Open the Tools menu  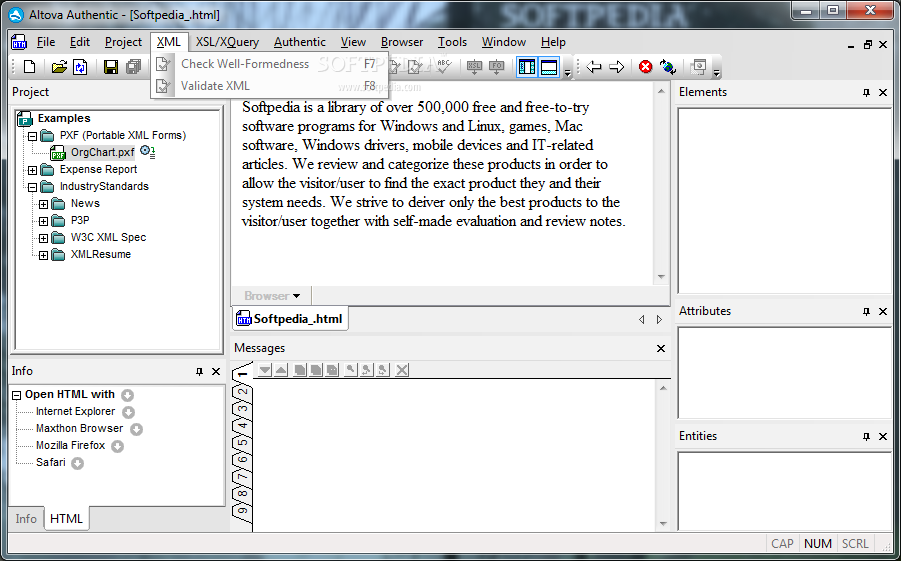tap(452, 42)
